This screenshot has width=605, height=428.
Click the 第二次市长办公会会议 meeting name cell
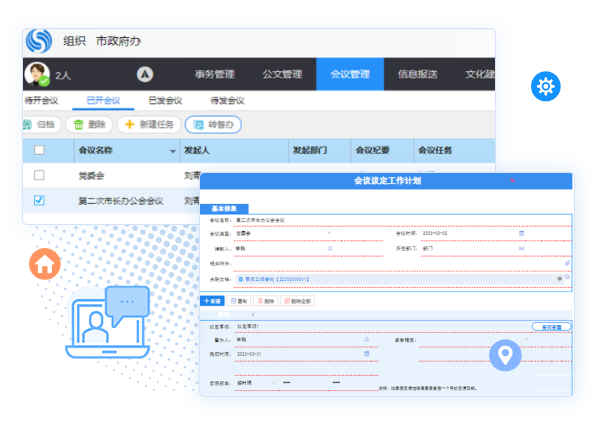121,201
